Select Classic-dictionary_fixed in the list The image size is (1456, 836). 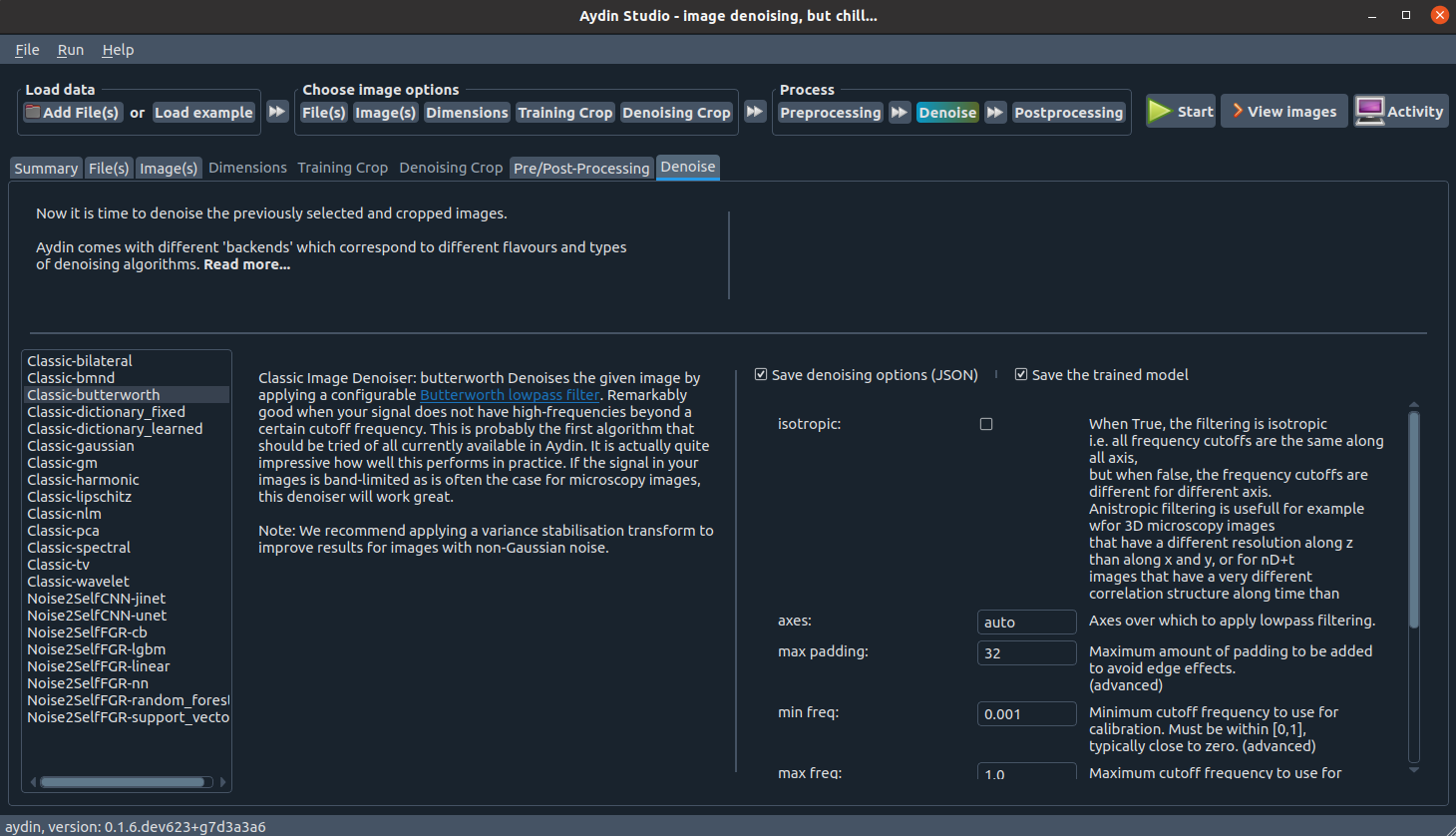tap(127, 412)
